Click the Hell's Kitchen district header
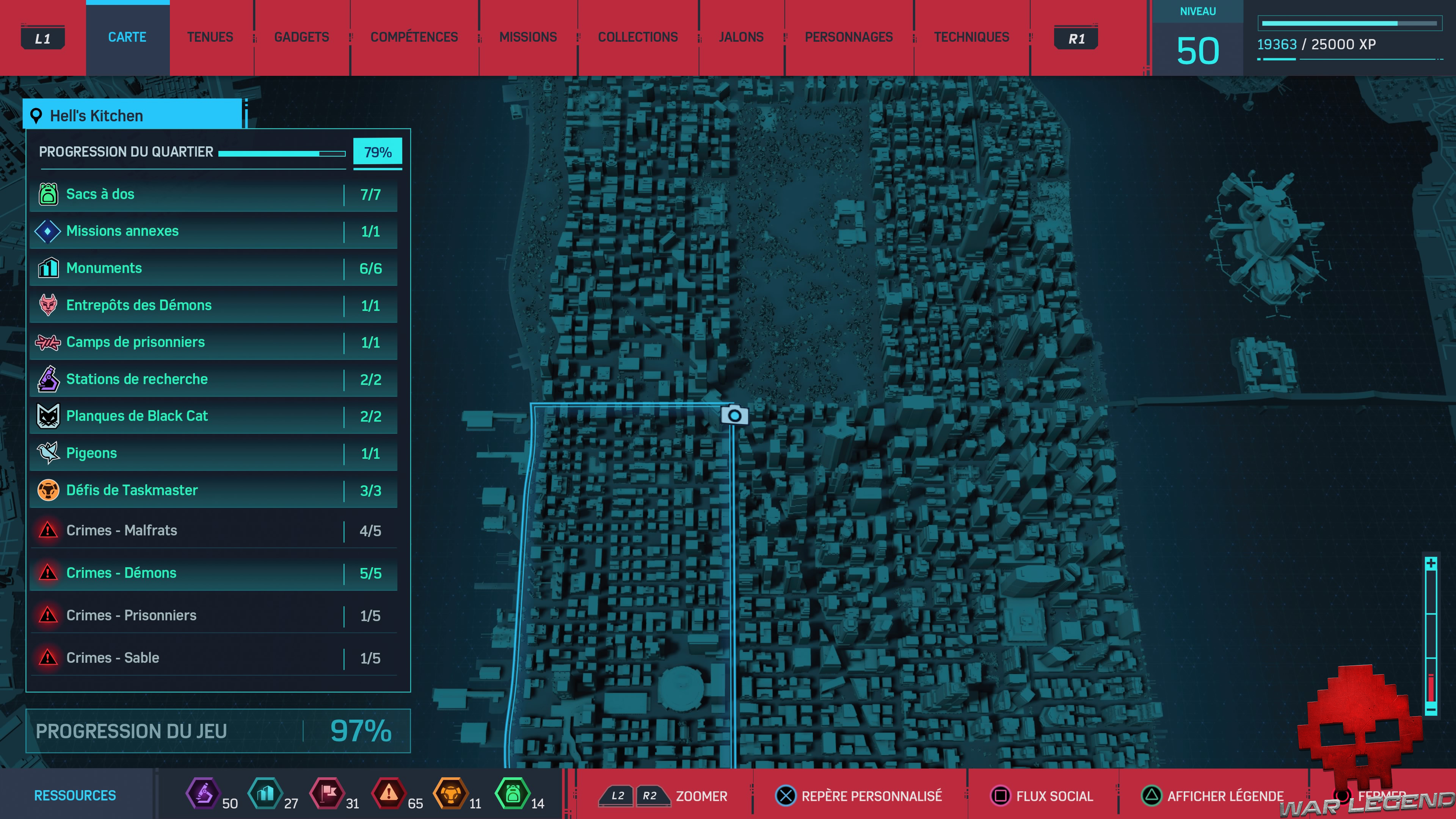Screen dimensions: 1456x819 pyautogui.click(x=133, y=115)
